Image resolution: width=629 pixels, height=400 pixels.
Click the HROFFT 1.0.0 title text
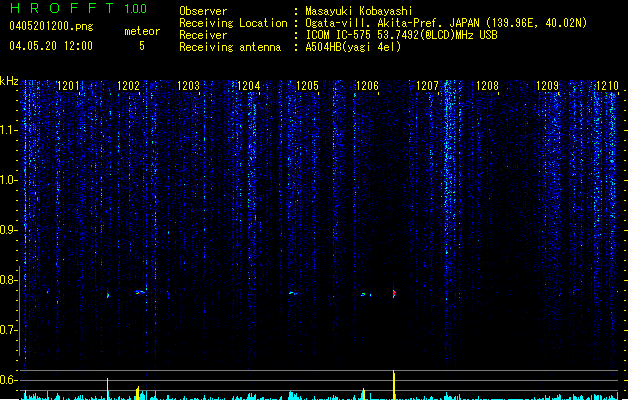[x=79, y=8]
